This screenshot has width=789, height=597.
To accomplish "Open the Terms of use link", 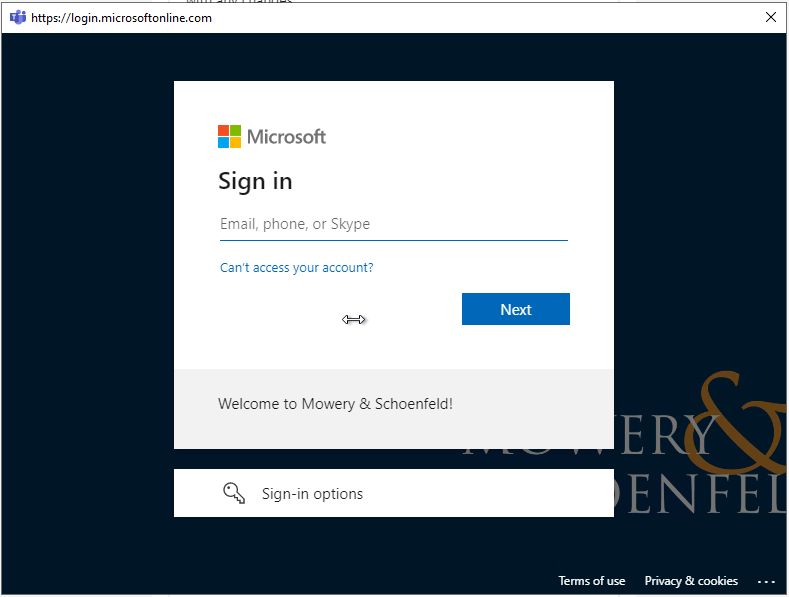I will (x=591, y=581).
